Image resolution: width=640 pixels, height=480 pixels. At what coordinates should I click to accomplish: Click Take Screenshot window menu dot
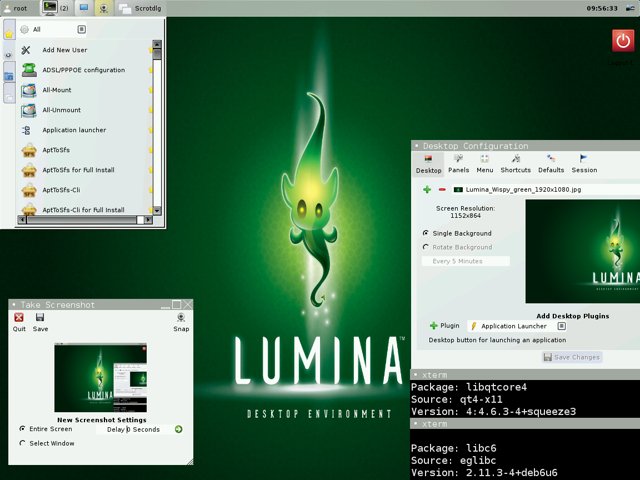[14, 304]
